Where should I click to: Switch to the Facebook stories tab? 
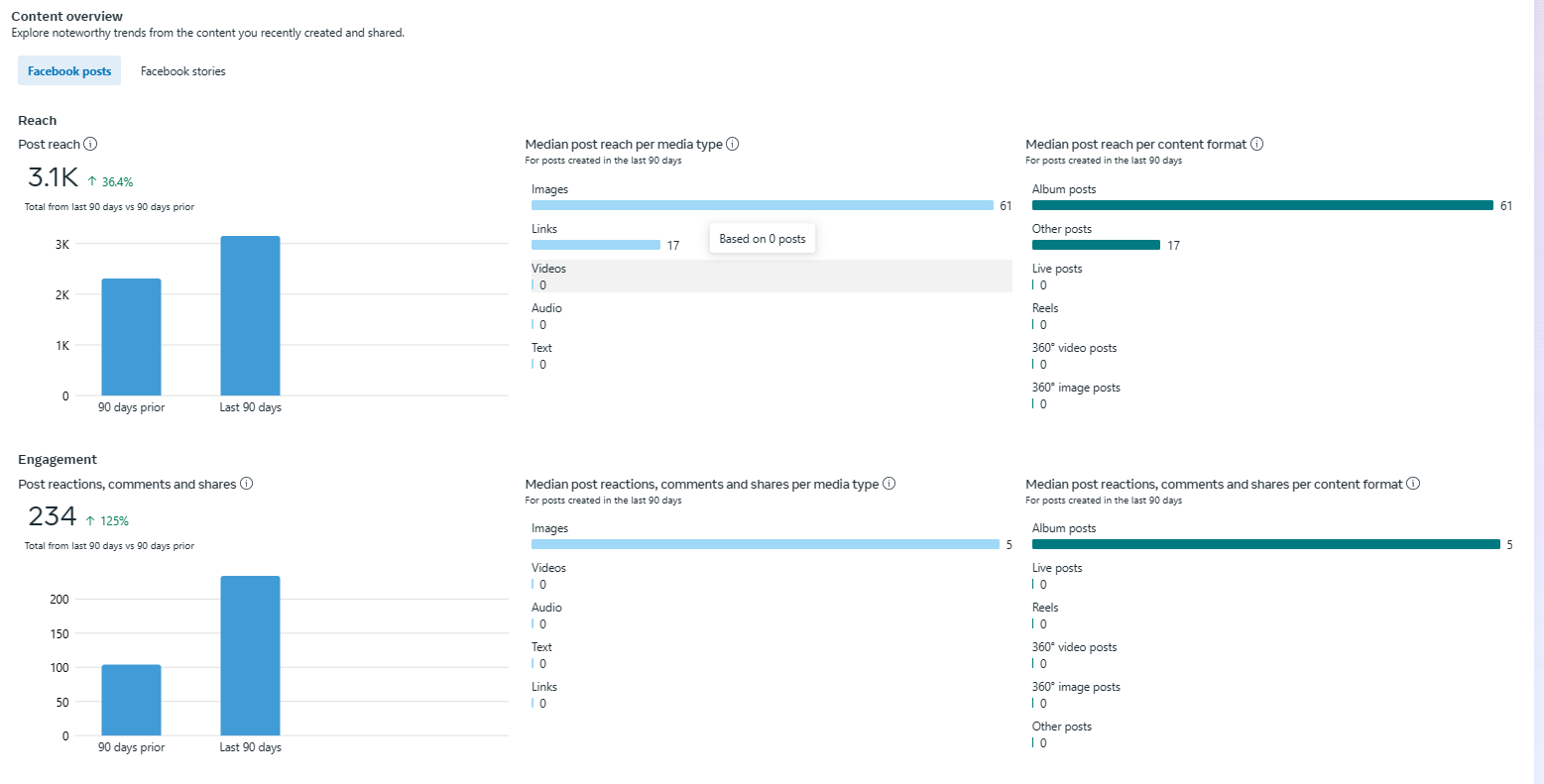pos(183,71)
